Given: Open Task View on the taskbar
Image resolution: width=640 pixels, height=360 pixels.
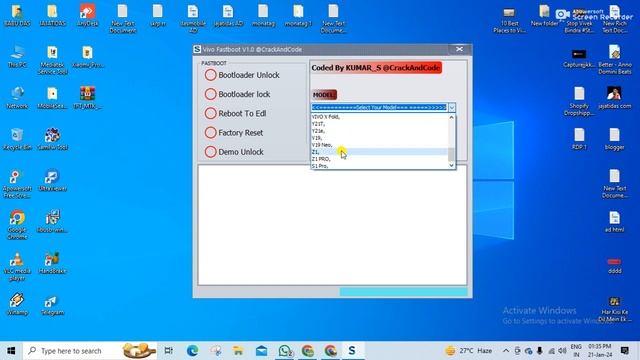Looking at the screenshot, I should click(x=169, y=351).
